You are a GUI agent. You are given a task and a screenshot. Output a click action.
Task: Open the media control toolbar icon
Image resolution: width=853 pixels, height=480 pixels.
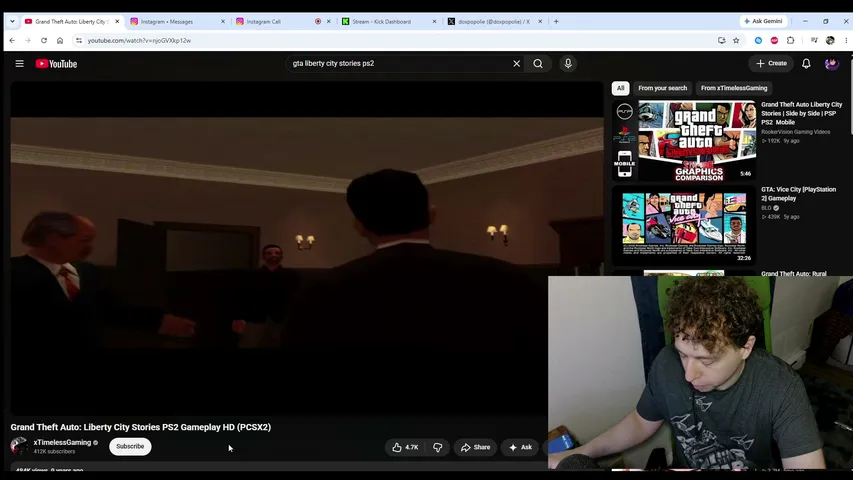814,40
